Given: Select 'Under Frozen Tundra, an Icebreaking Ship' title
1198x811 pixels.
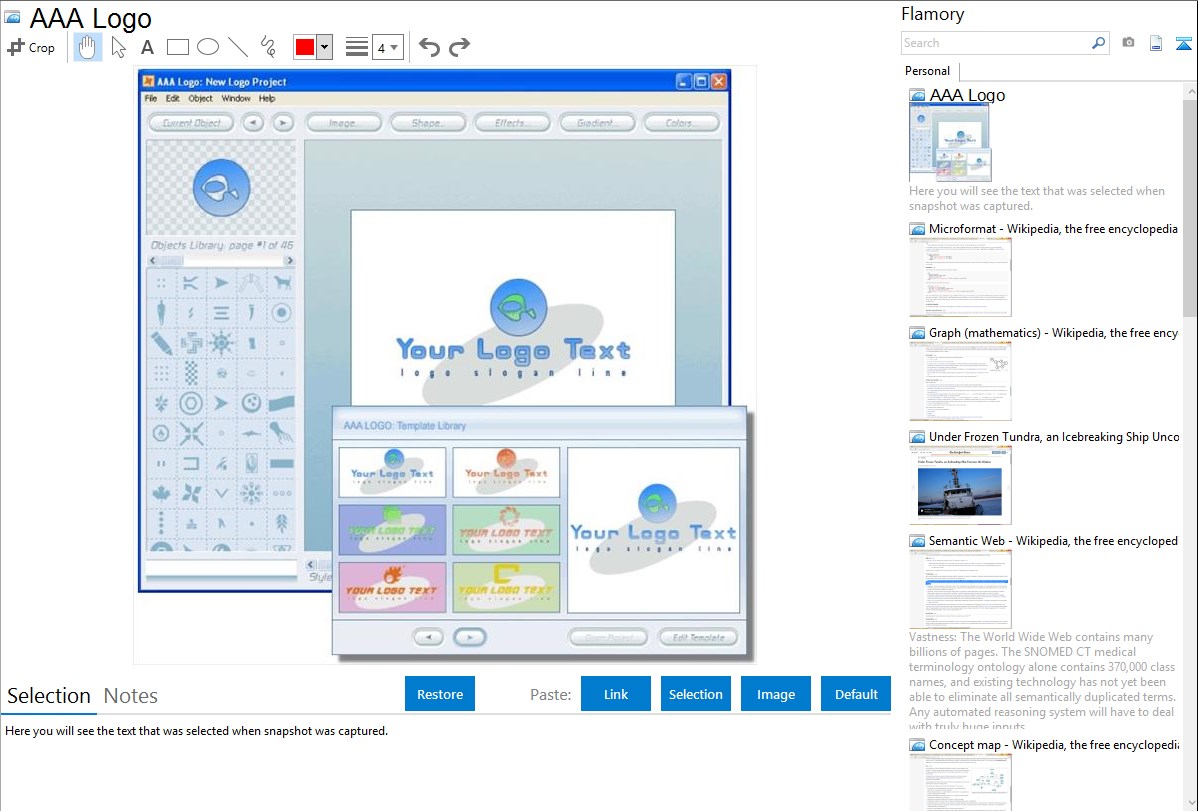Looking at the screenshot, I should point(1054,437).
